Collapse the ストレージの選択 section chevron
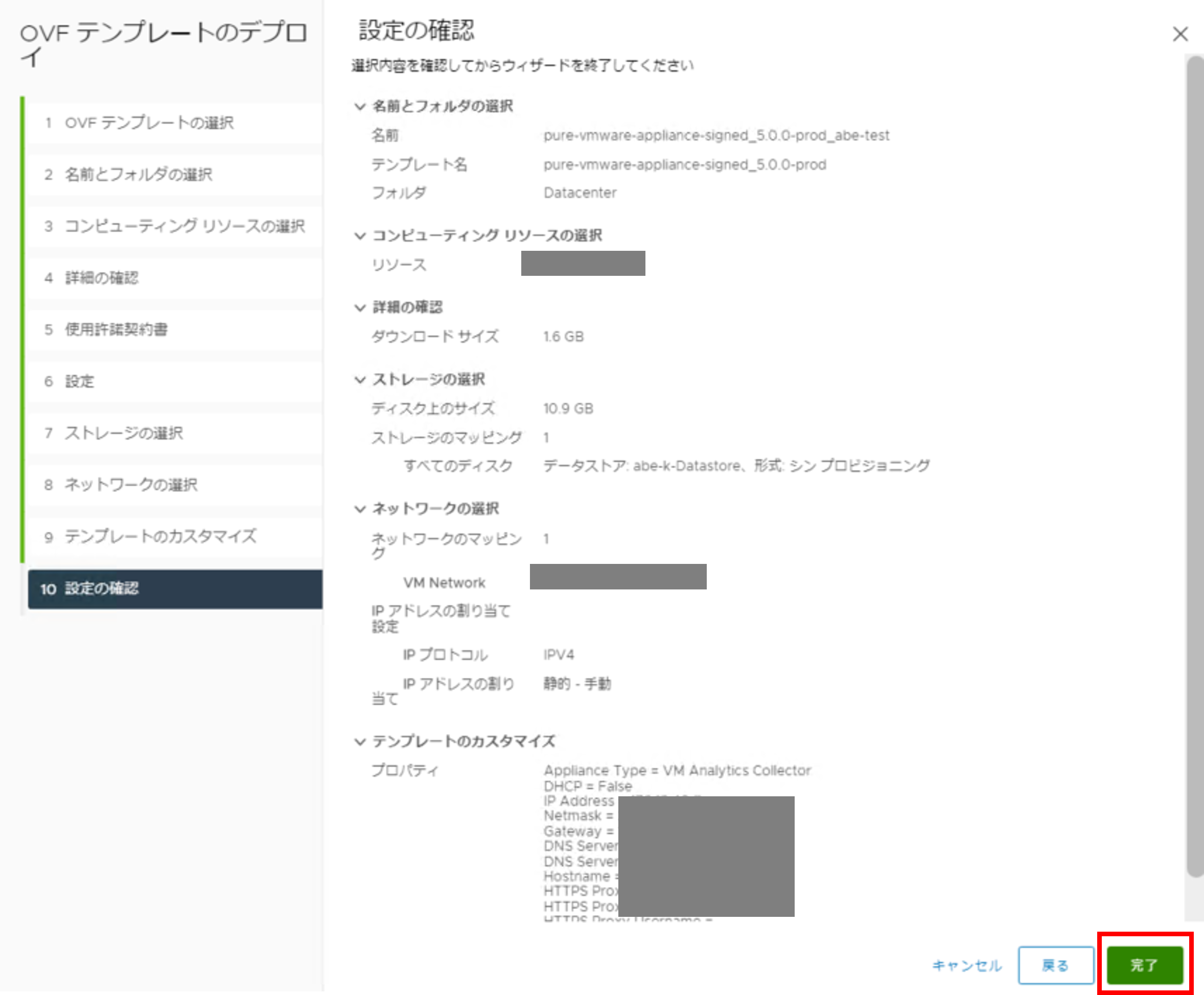Image resolution: width=1204 pixels, height=995 pixels. coord(360,380)
